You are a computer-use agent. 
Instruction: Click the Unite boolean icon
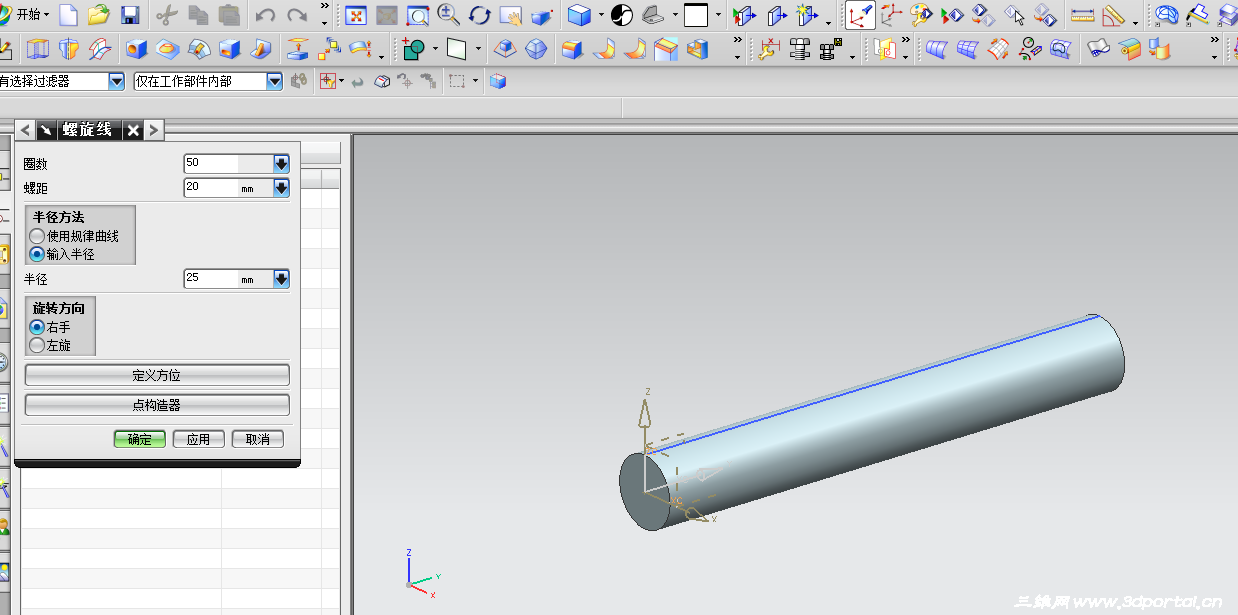tap(415, 49)
